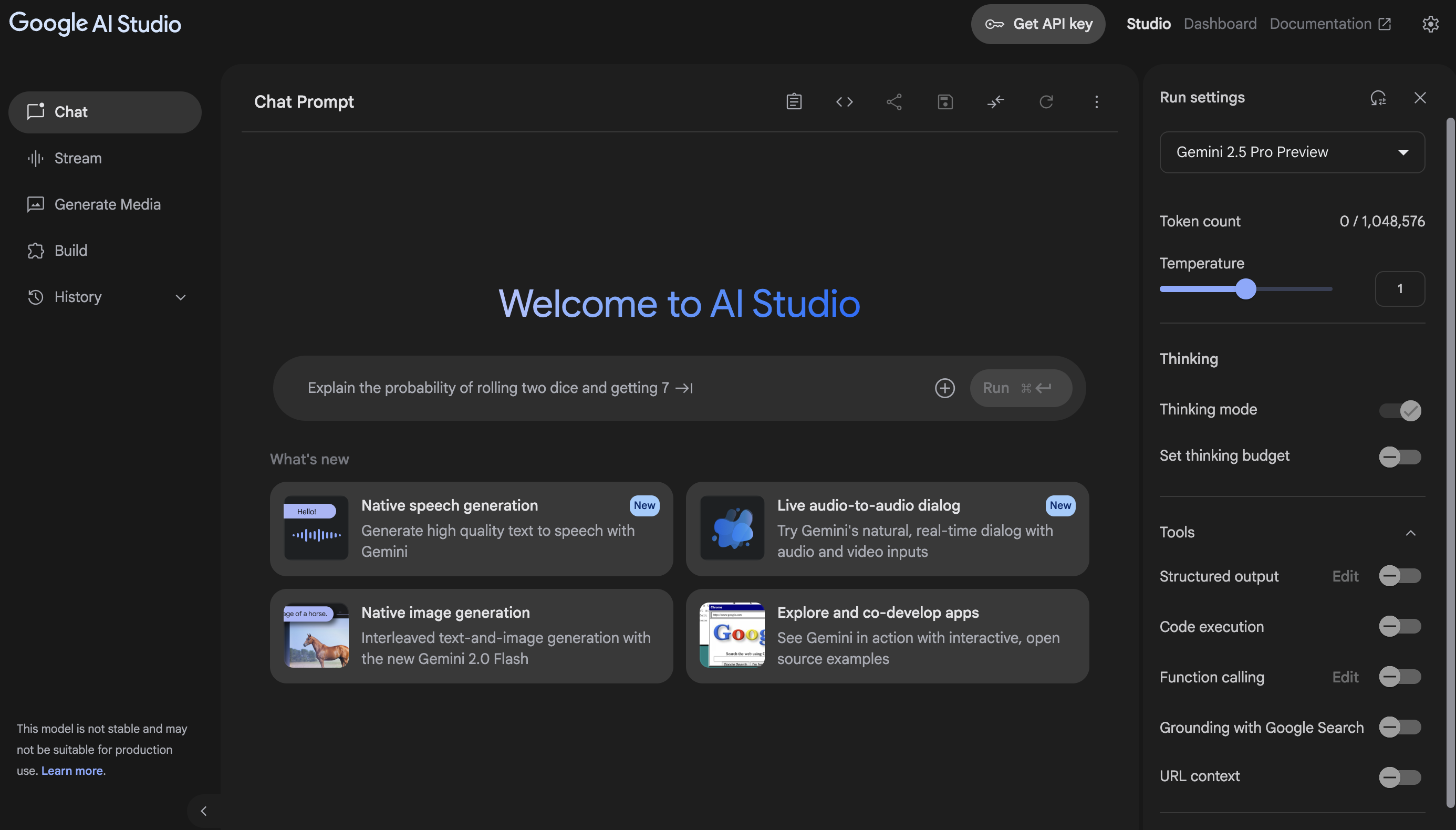Reset run settings to default icon
This screenshot has height=830, width=1456.
pyautogui.click(x=1377, y=98)
